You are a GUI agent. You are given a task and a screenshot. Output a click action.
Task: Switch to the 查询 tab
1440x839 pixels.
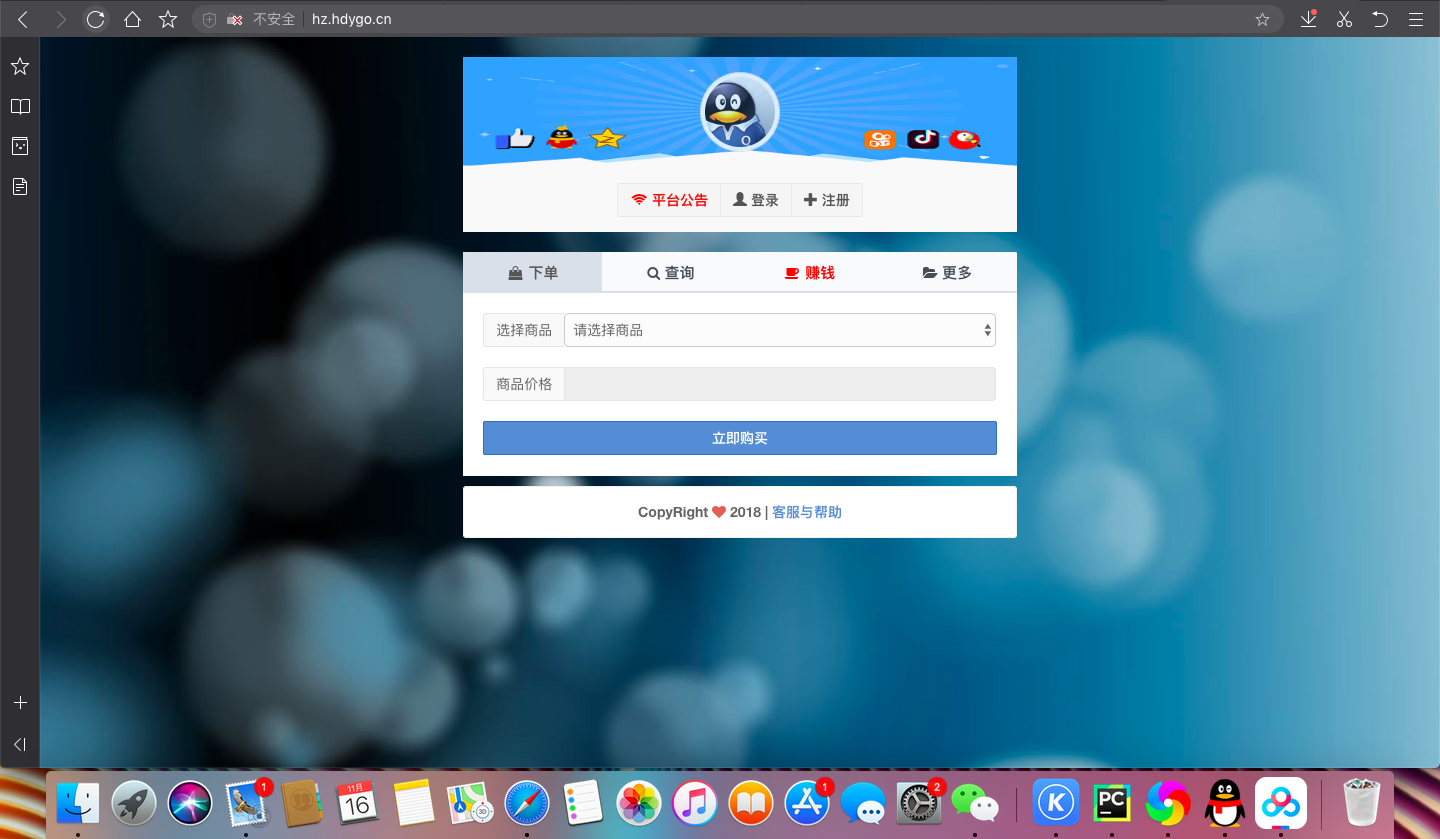(670, 273)
